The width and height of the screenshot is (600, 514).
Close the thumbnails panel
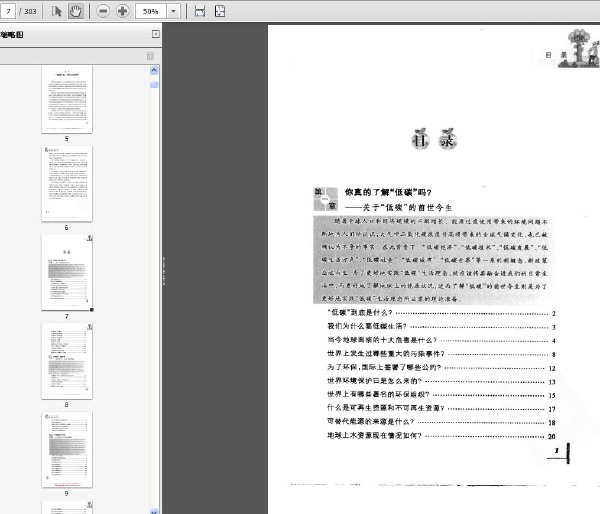(x=156, y=34)
